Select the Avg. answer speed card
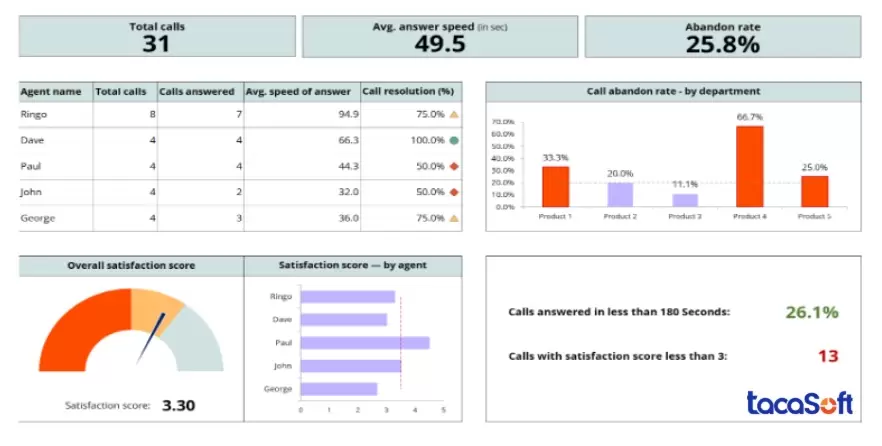882x446 pixels. coord(440,37)
